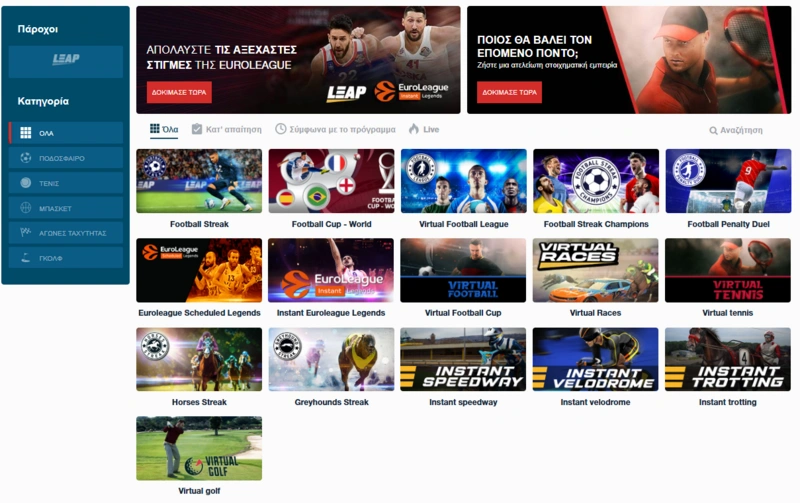Select the ΠΟΔΟΣΦΑΙΡΟ category
This screenshot has height=503, width=800.
click(x=66, y=158)
